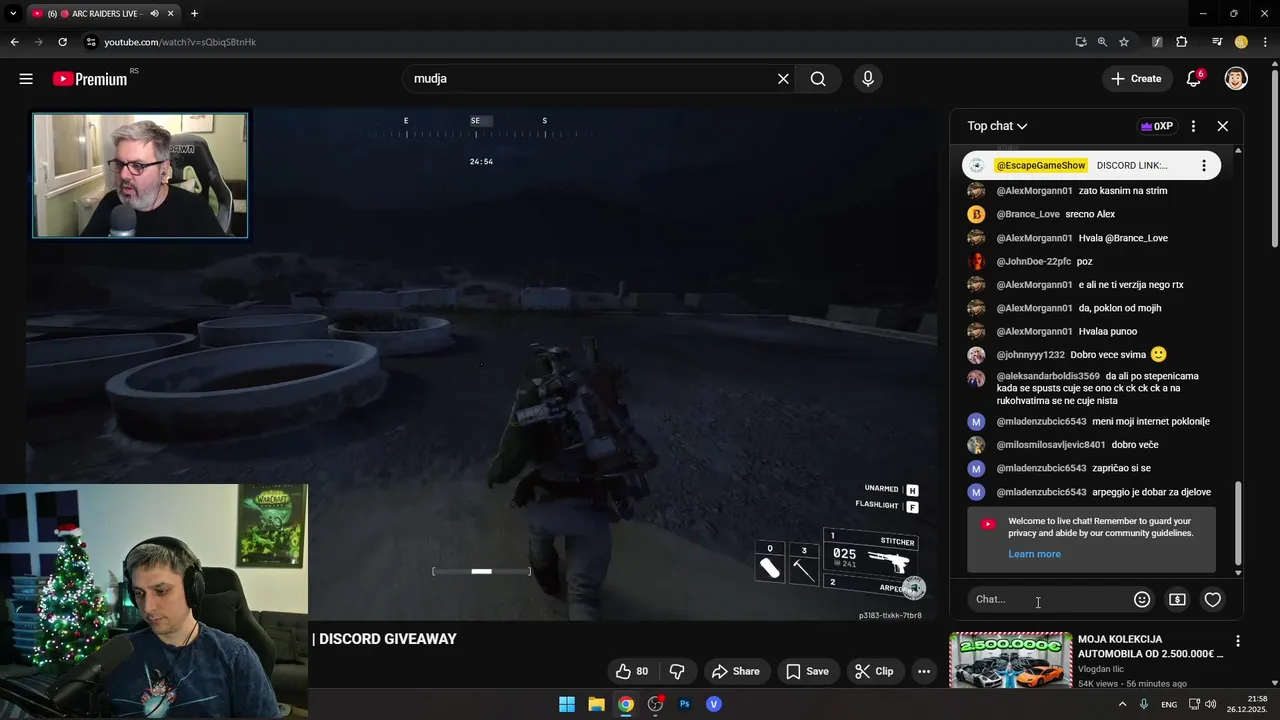The image size is (1280, 720).
Task: Open MOJA KOLEKCIJA AUTOMOBILA video thumbnail
Action: [1010, 660]
